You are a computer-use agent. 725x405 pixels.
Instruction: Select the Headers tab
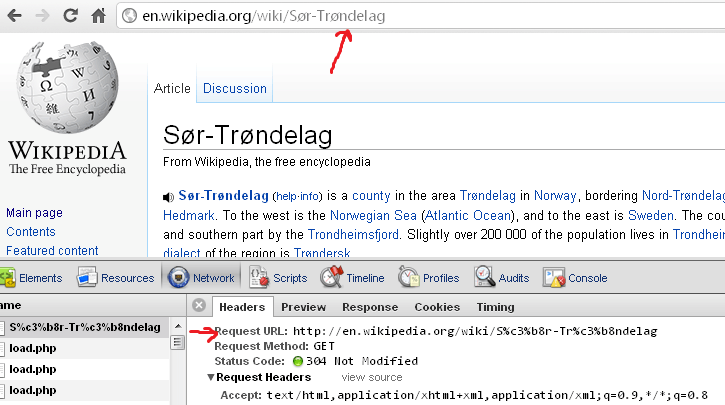[242, 307]
